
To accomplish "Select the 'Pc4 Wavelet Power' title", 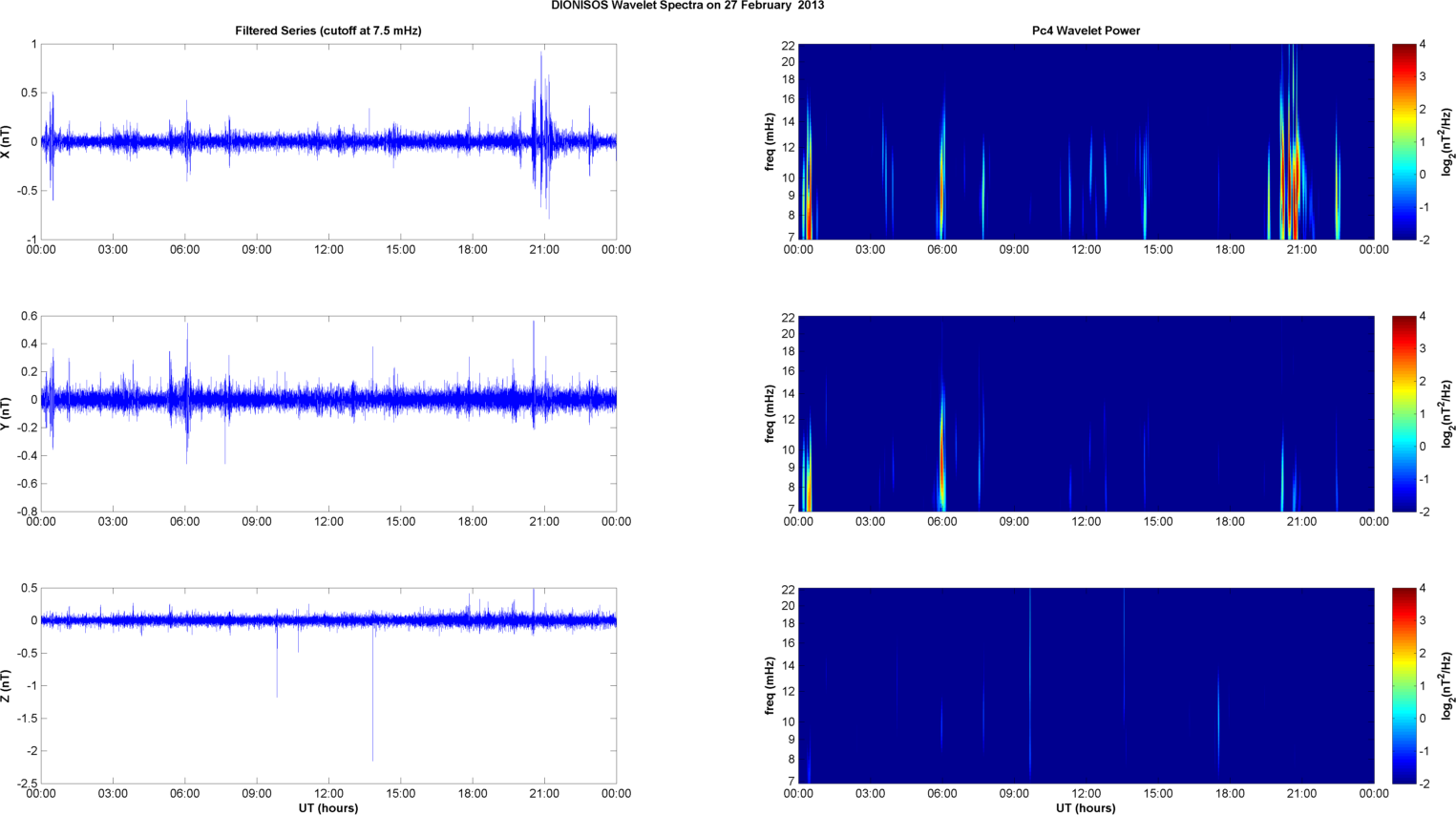I will point(1086,31).
